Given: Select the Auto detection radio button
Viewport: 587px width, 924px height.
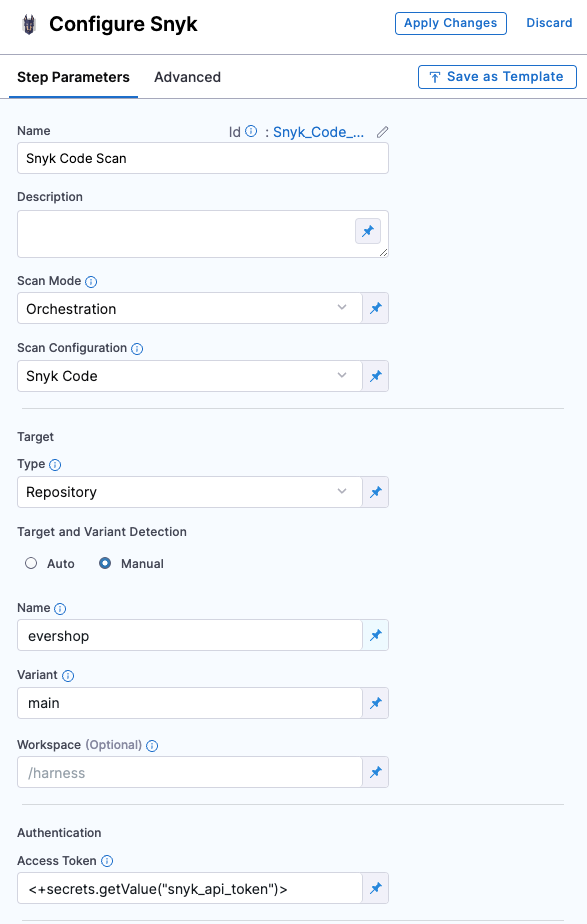Looking at the screenshot, I should [31, 563].
